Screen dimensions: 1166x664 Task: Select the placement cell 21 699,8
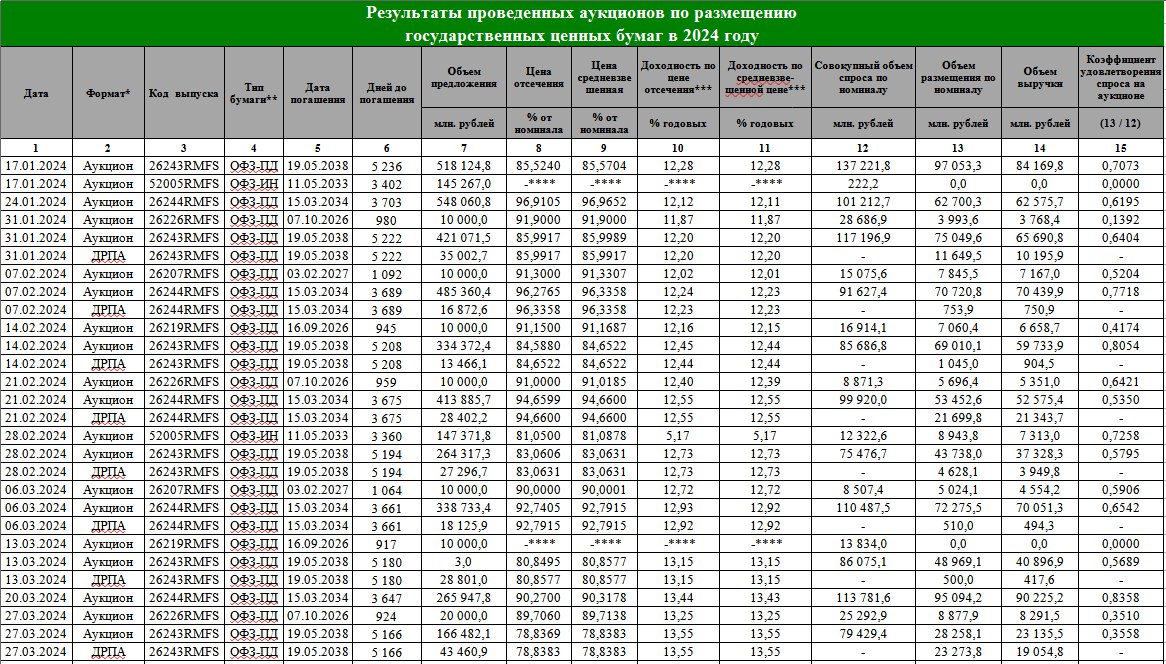(x=959, y=418)
